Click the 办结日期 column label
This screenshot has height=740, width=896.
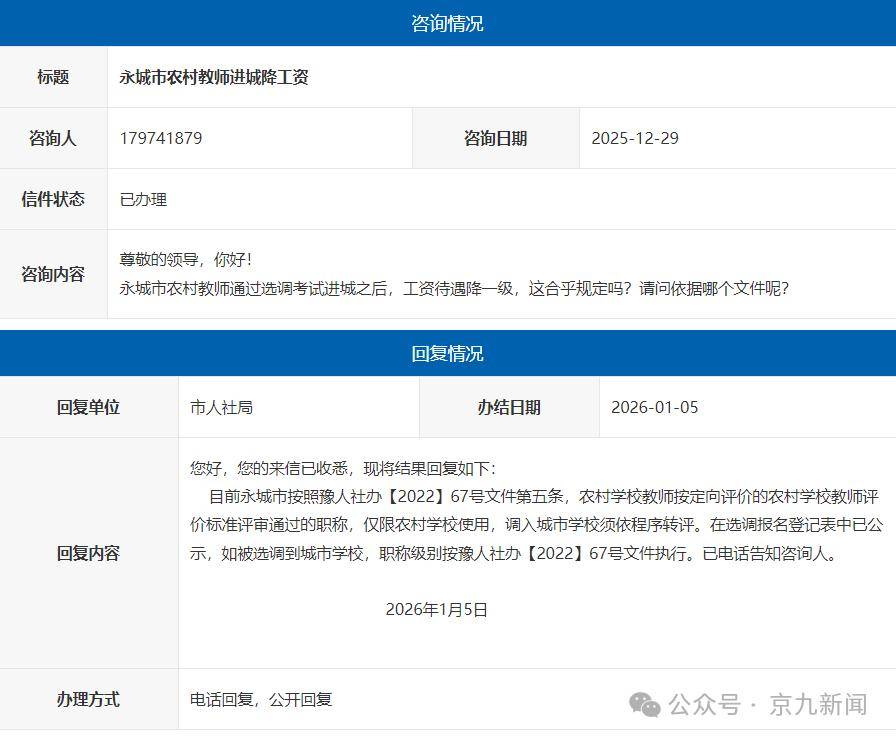(x=509, y=407)
